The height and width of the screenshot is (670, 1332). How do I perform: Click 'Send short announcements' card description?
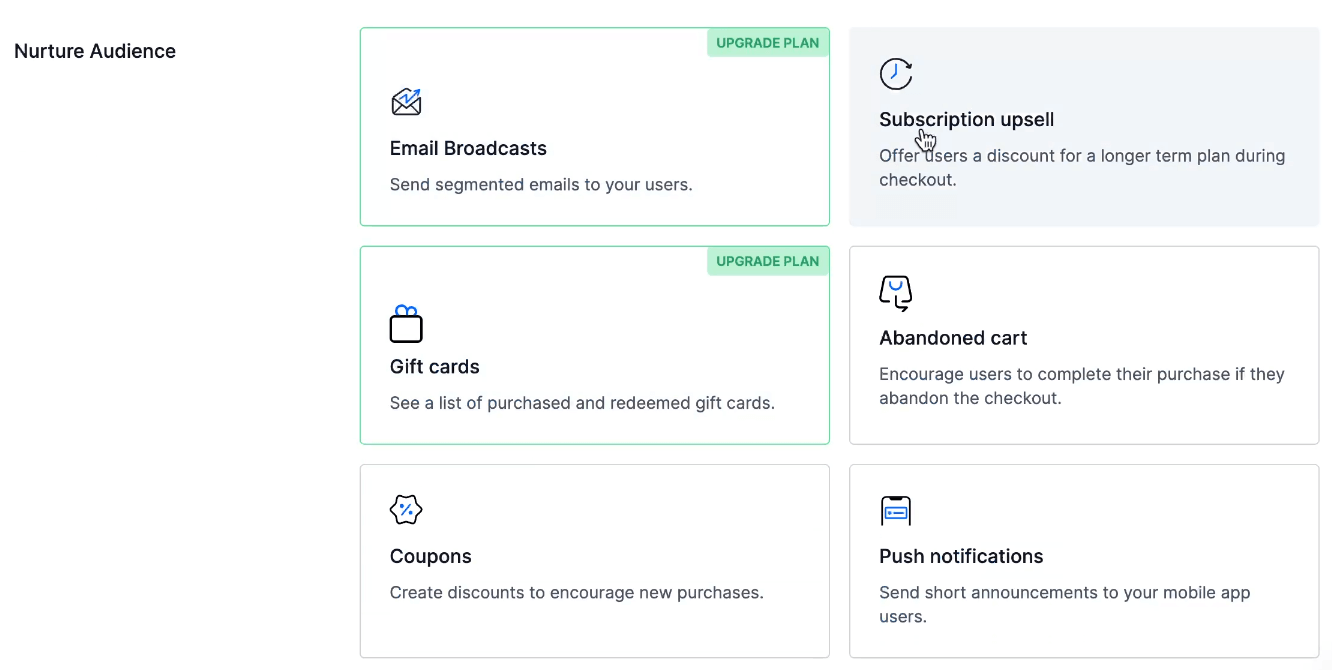(1065, 604)
